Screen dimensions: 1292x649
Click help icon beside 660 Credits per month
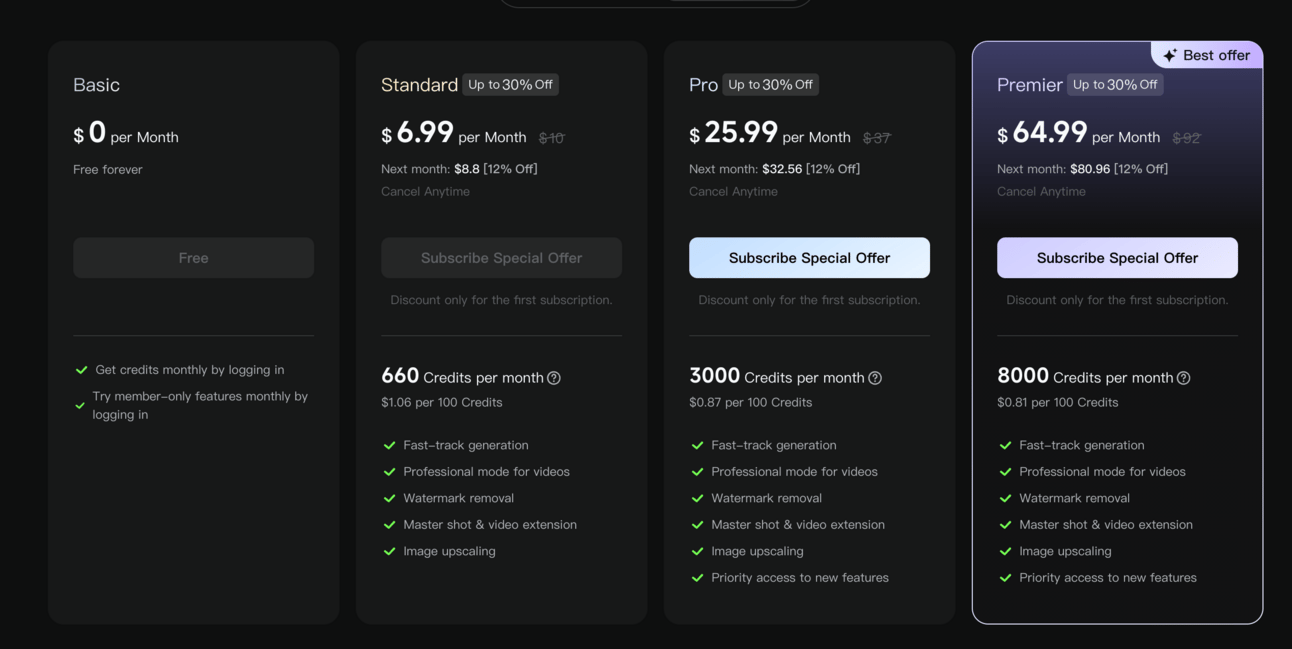coord(554,378)
